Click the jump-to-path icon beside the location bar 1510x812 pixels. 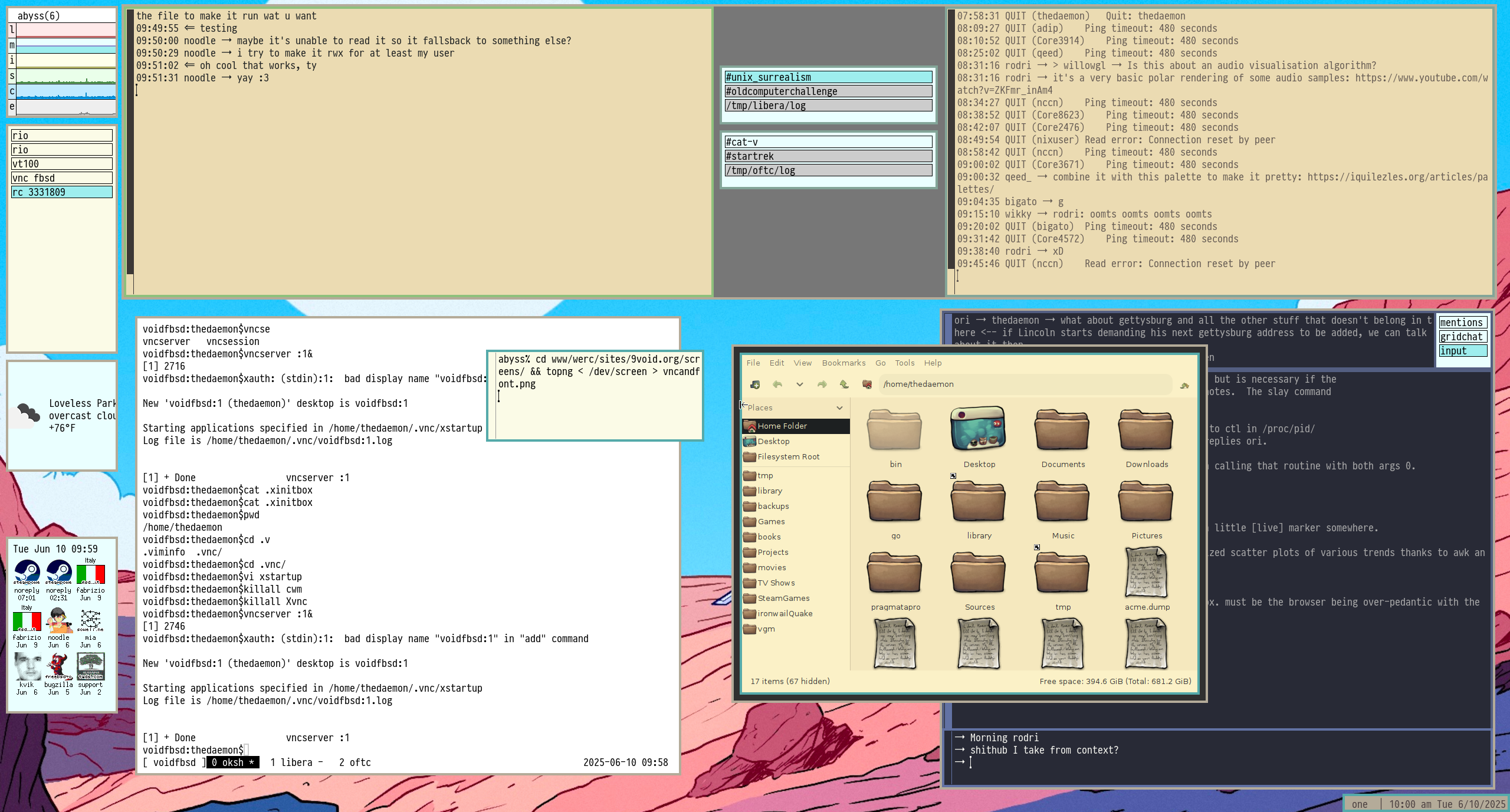(x=1184, y=385)
